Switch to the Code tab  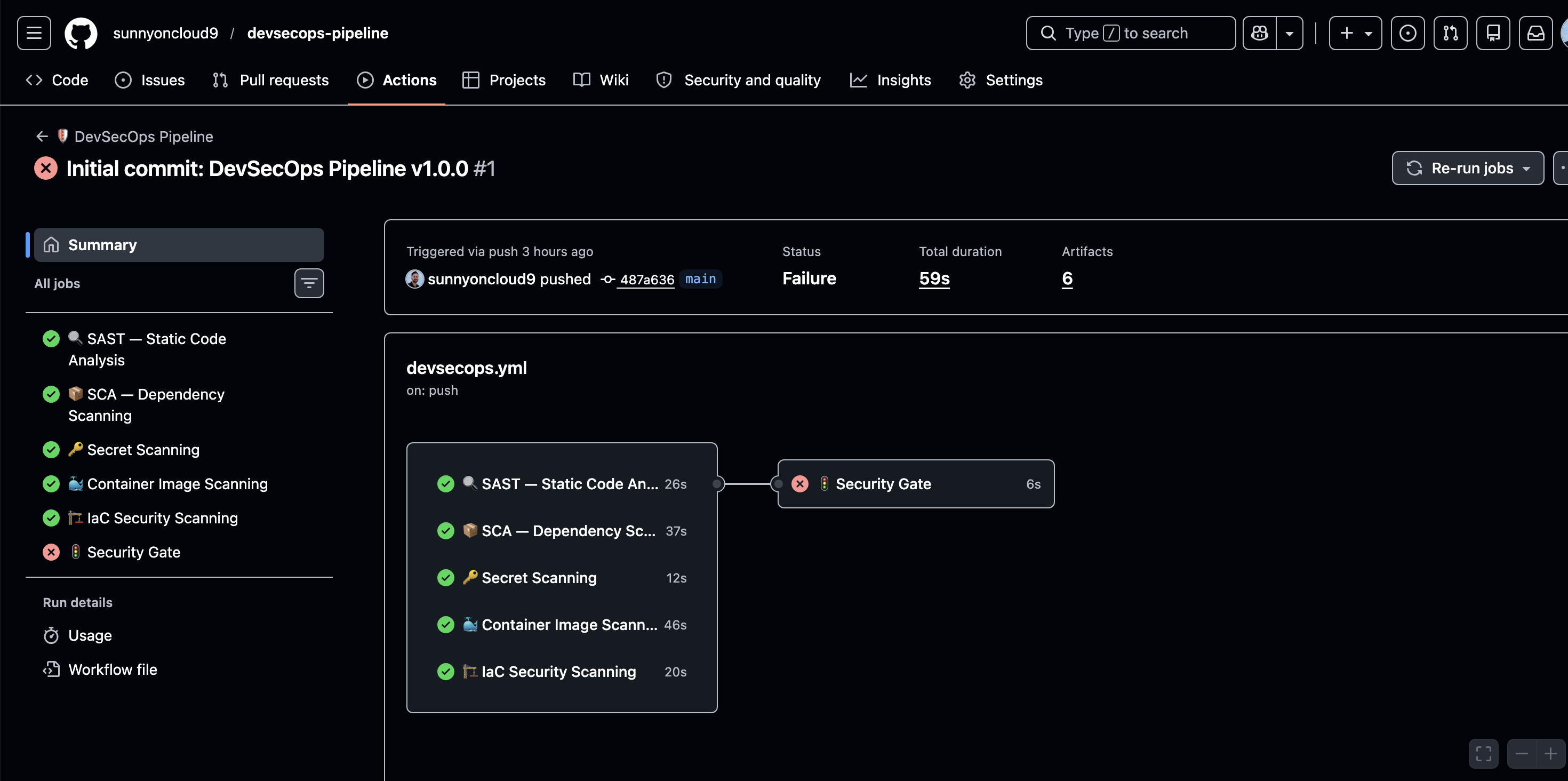coord(57,81)
